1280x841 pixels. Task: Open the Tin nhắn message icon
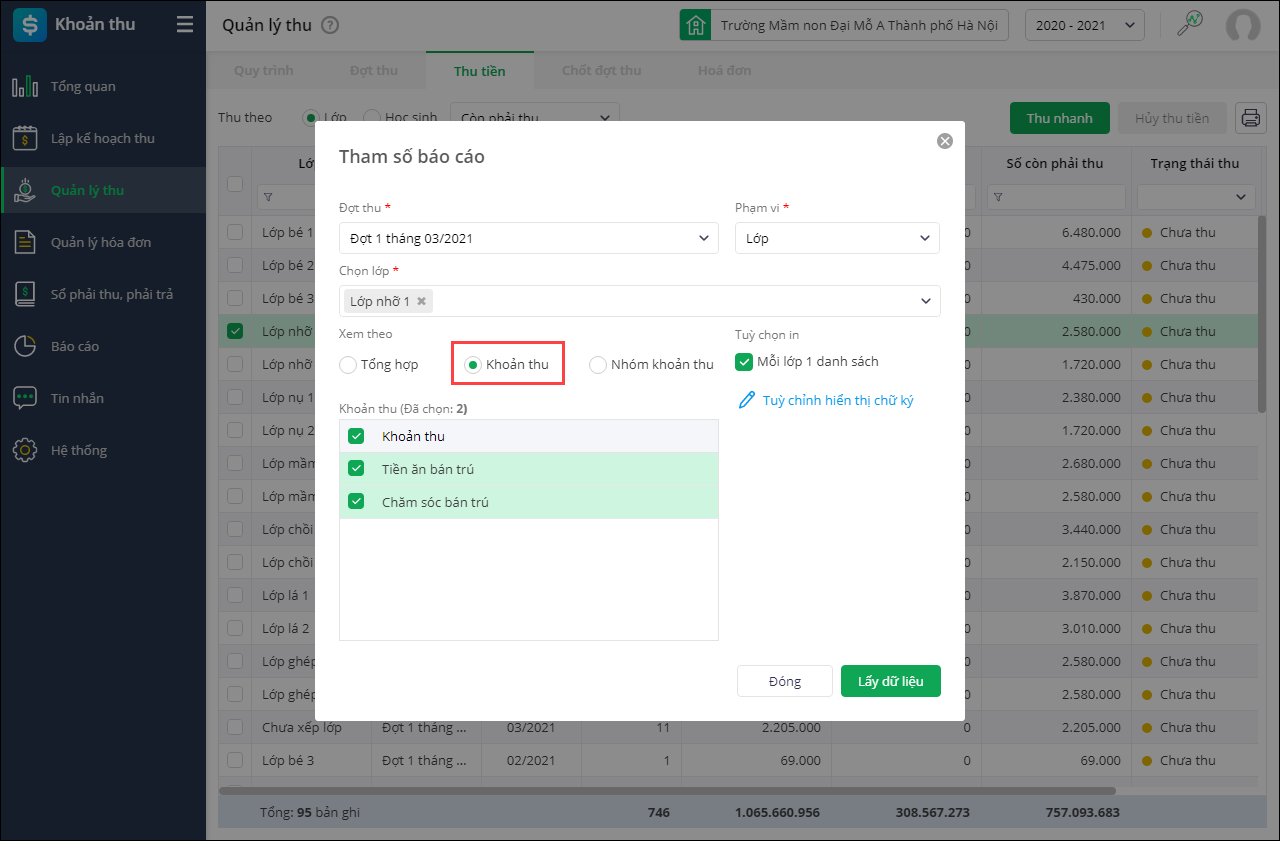pyautogui.click(x=25, y=399)
